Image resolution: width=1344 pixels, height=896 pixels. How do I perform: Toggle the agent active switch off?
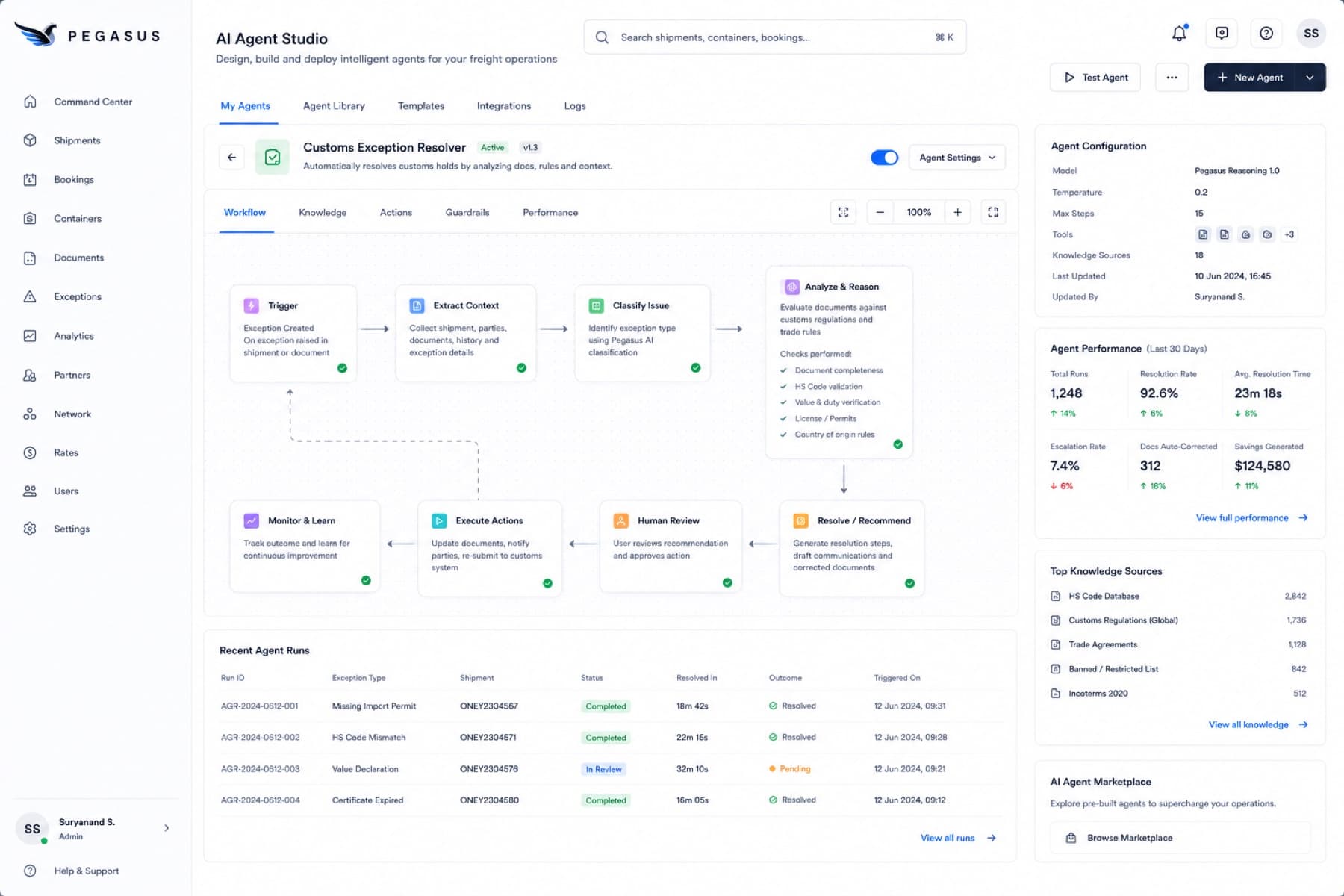point(885,158)
